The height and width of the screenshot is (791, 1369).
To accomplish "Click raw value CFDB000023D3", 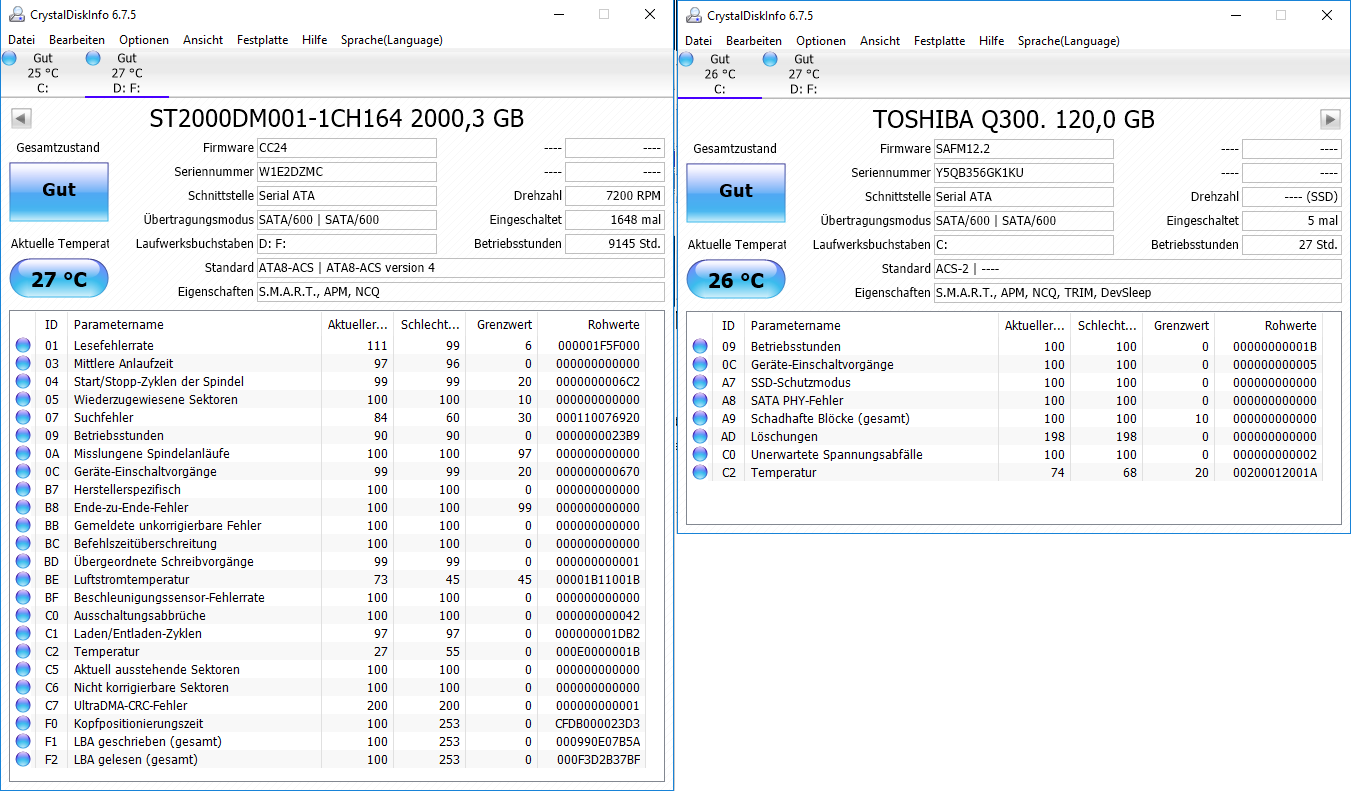I will [596, 724].
